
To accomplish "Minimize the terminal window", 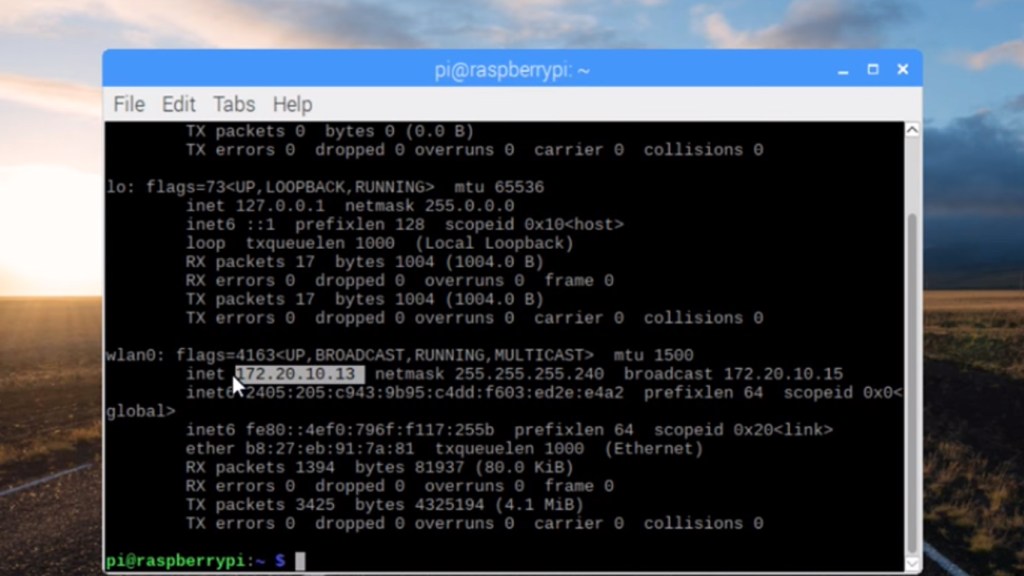I will [x=843, y=70].
